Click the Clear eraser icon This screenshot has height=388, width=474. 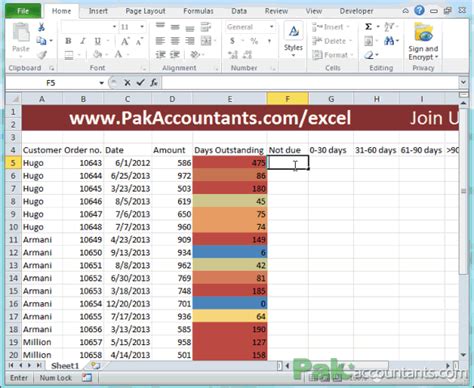pyautogui.click(x=369, y=55)
